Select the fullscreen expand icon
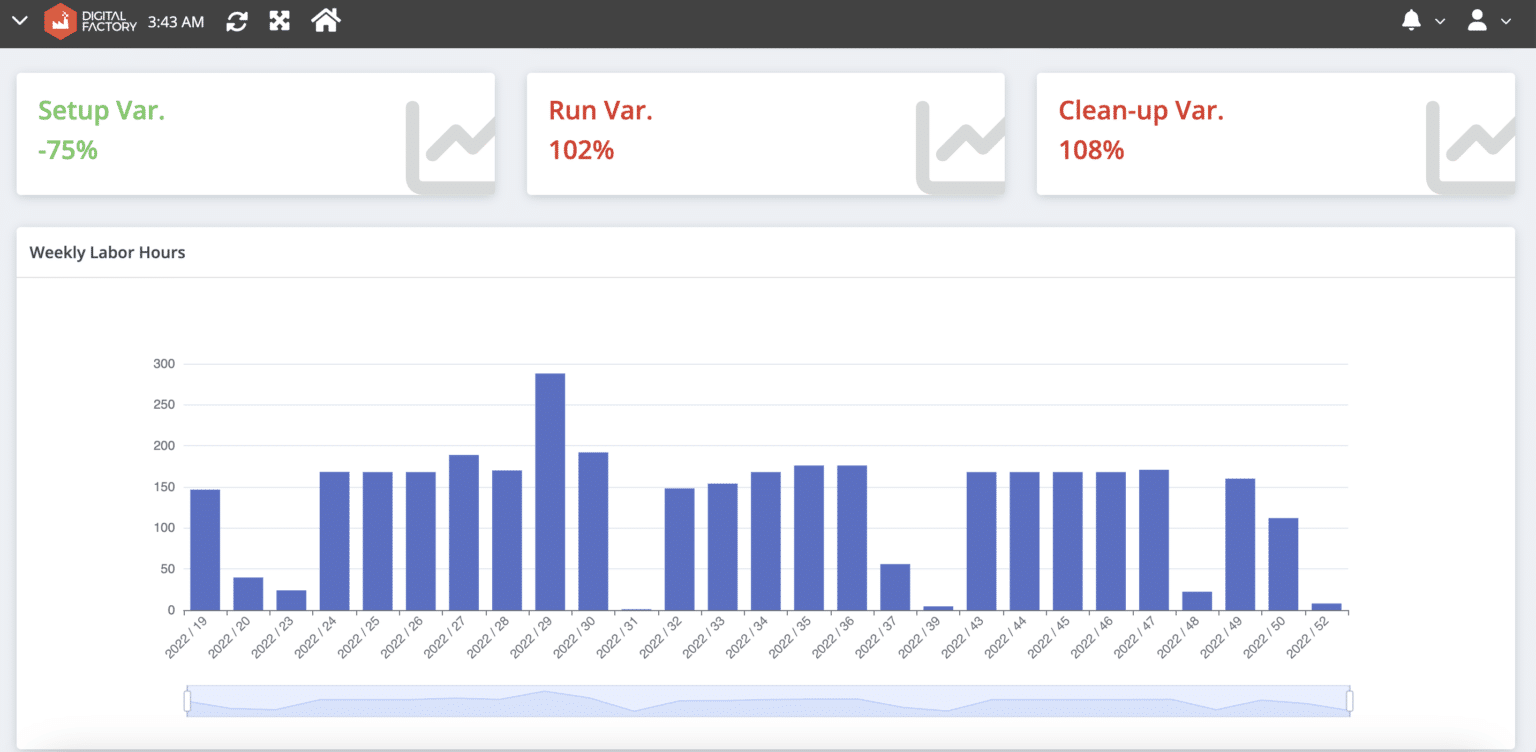This screenshot has height=752, width=1536. point(279,20)
